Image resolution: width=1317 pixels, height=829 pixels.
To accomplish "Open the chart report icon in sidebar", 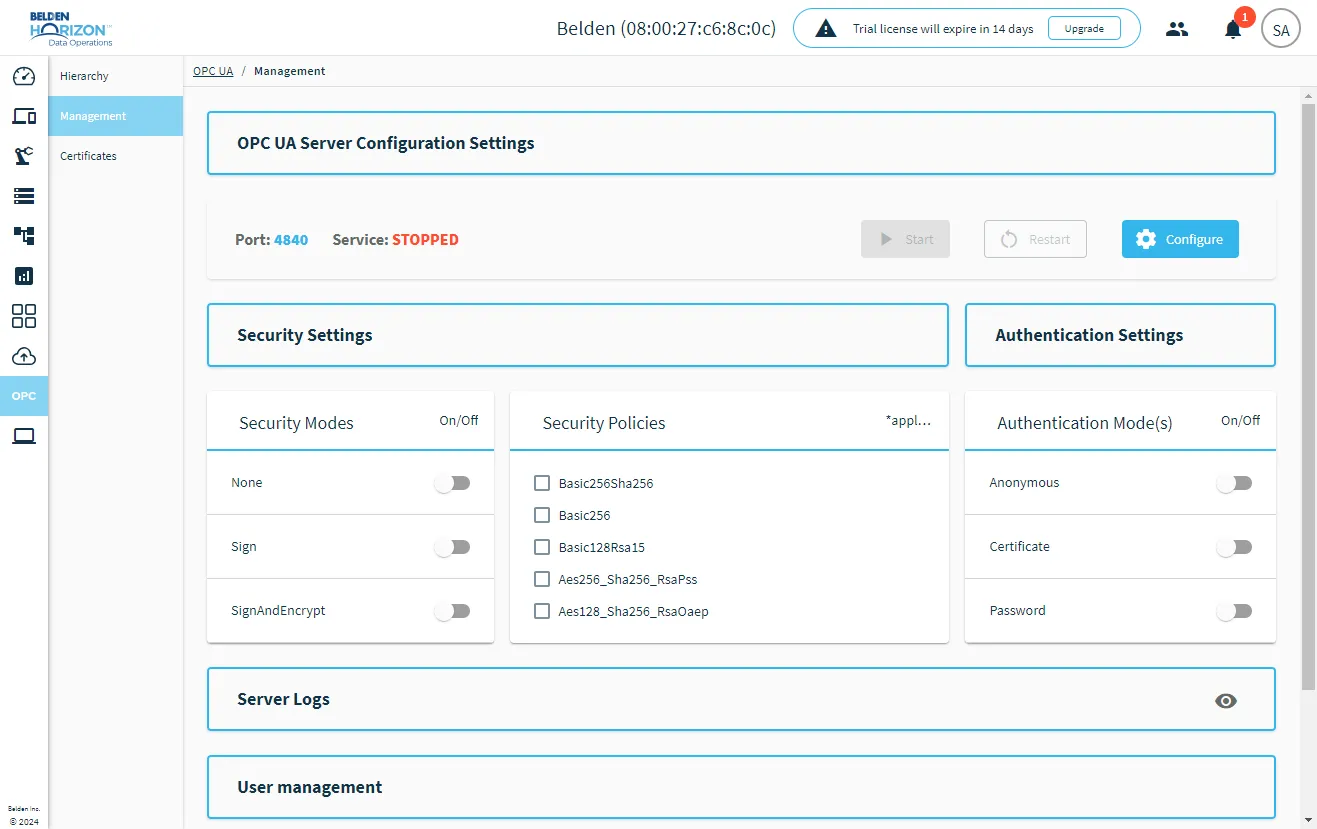I will click(x=24, y=276).
